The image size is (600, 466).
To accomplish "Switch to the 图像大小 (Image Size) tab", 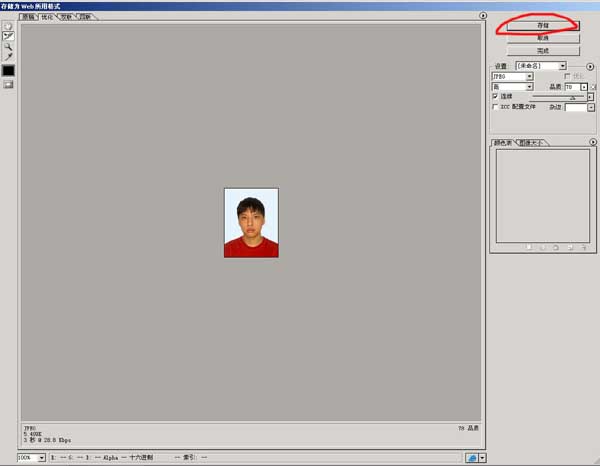I will click(x=534, y=143).
